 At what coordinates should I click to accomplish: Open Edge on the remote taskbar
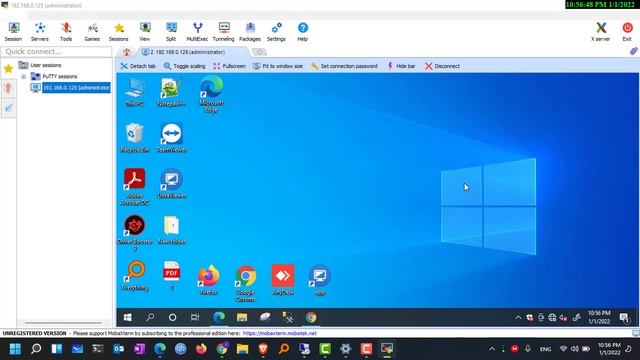(219, 317)
